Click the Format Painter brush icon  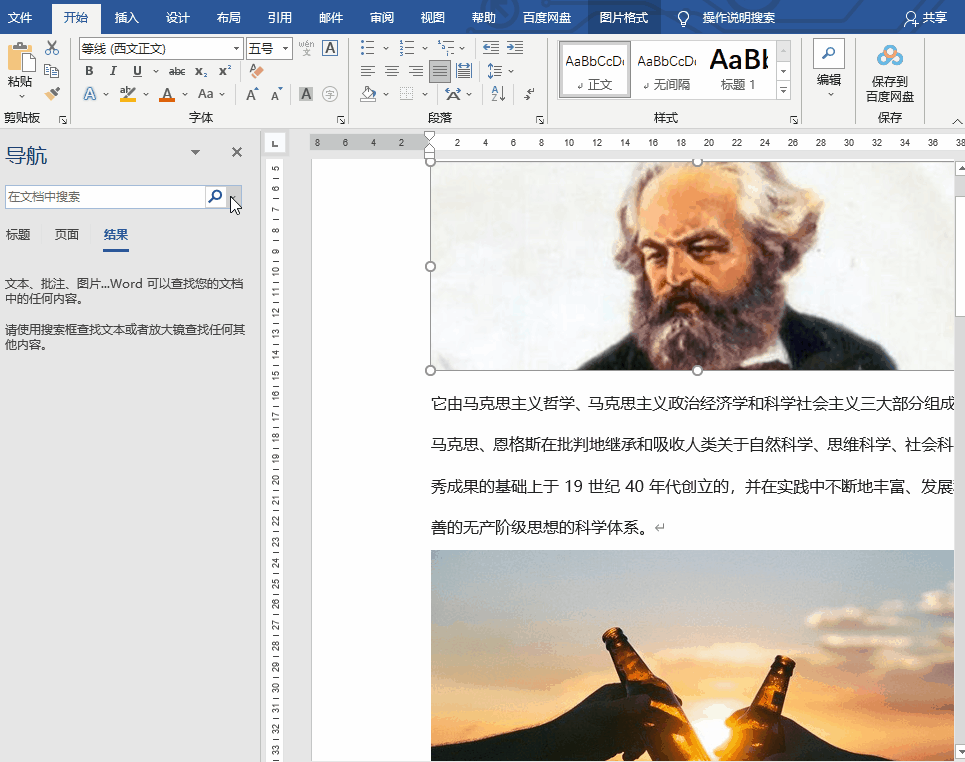coord(52,93)
